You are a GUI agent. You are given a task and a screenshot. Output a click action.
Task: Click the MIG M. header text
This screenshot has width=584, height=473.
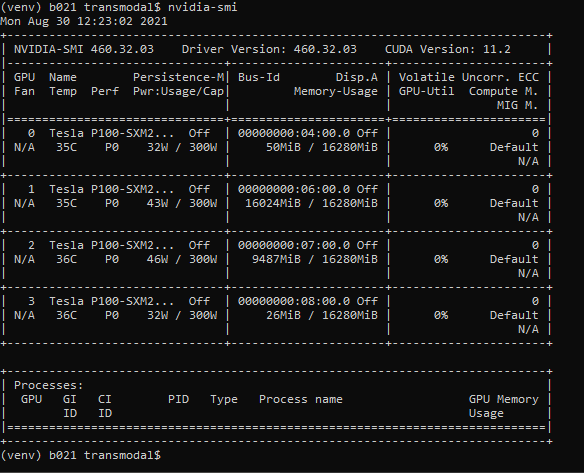click(517, 105)
